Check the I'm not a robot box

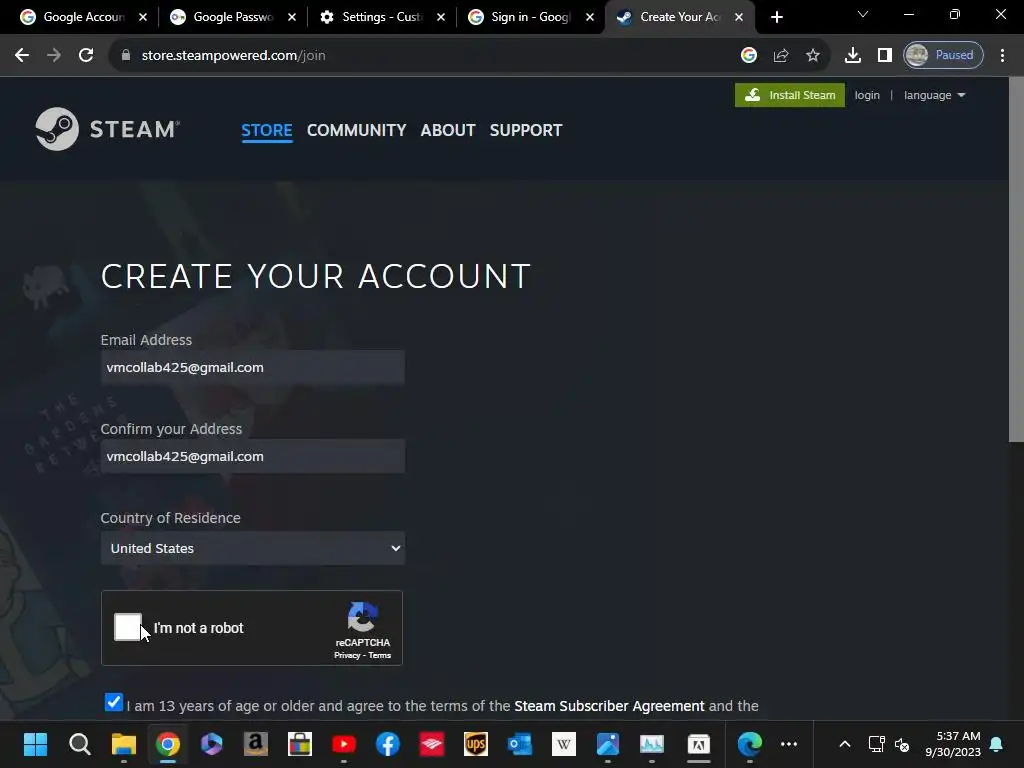(x=127, y=627)
